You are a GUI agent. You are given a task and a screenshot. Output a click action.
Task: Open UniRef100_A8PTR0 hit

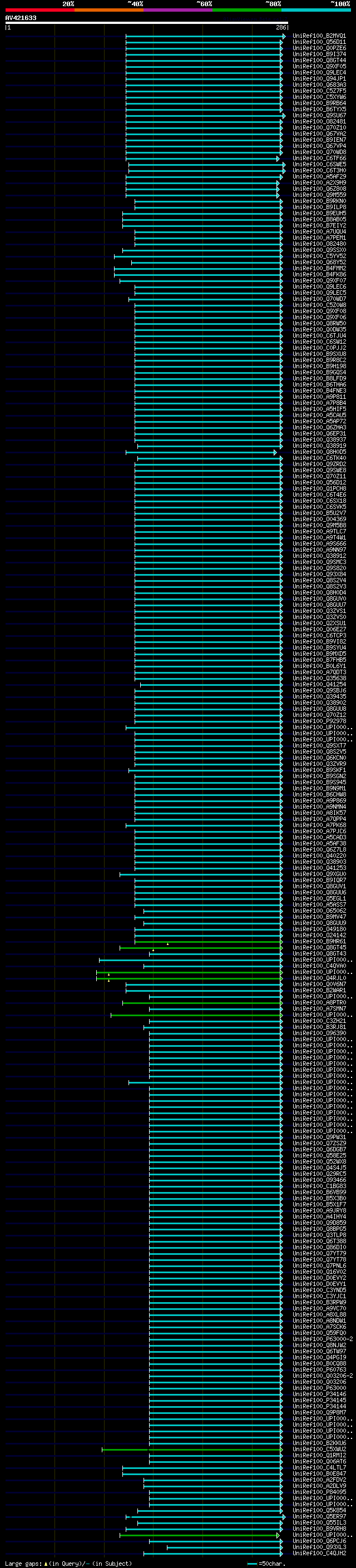[319, 1002]
